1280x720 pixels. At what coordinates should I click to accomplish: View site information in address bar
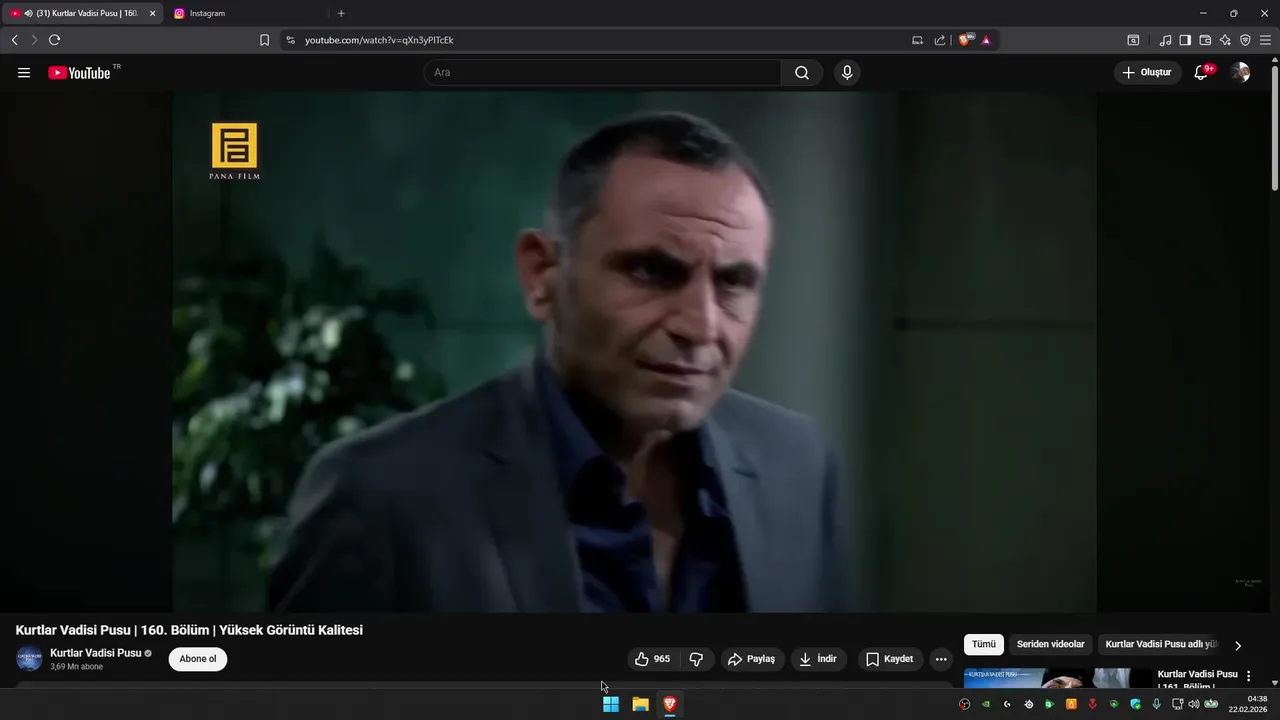tap(290, 40)
